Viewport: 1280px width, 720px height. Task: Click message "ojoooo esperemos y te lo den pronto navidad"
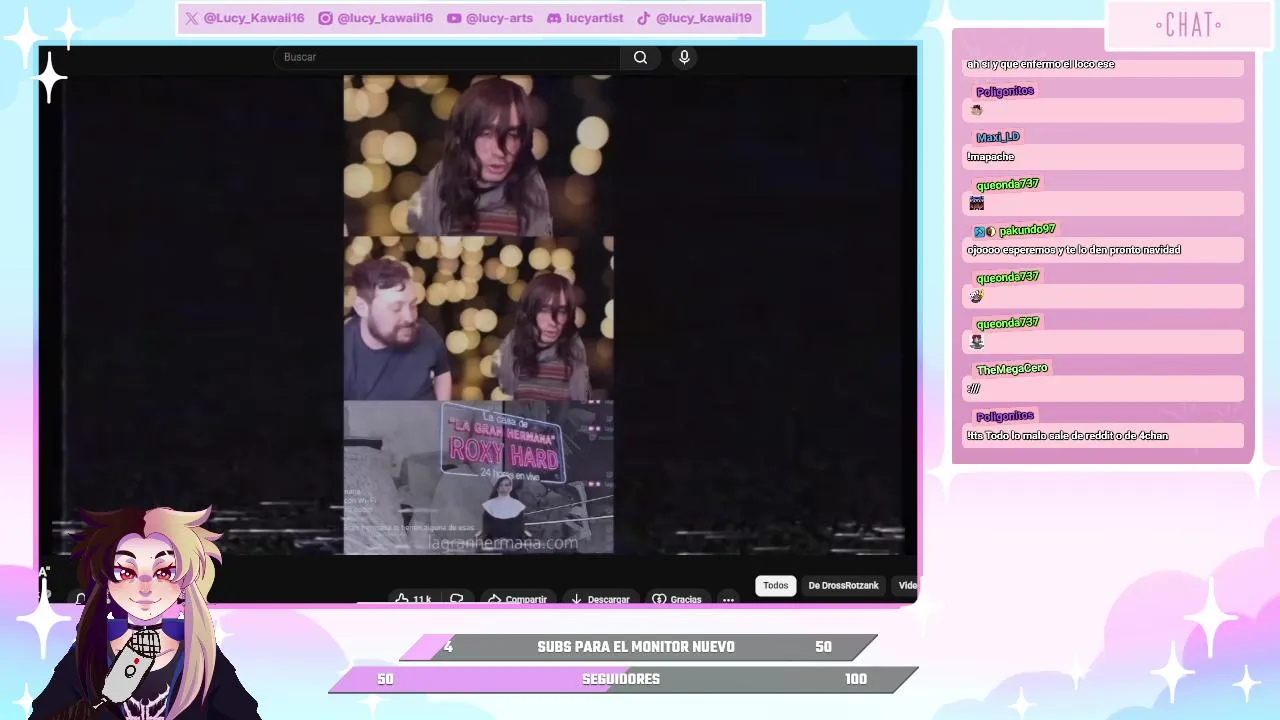(x=1074, y=250)
